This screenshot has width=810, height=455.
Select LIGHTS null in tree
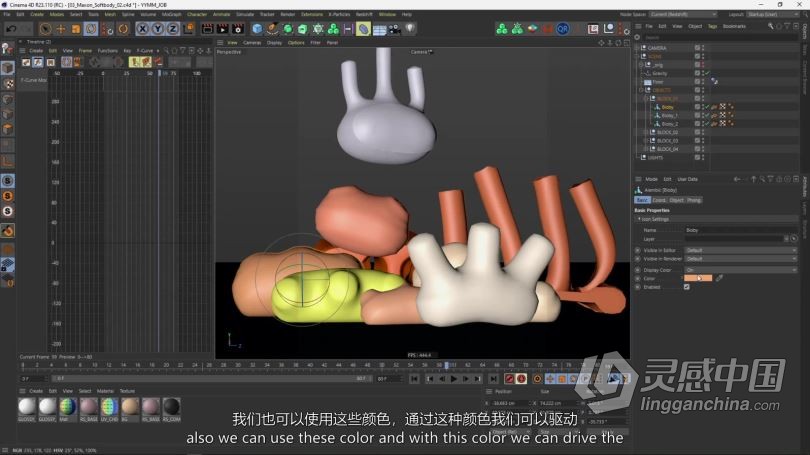655,158
